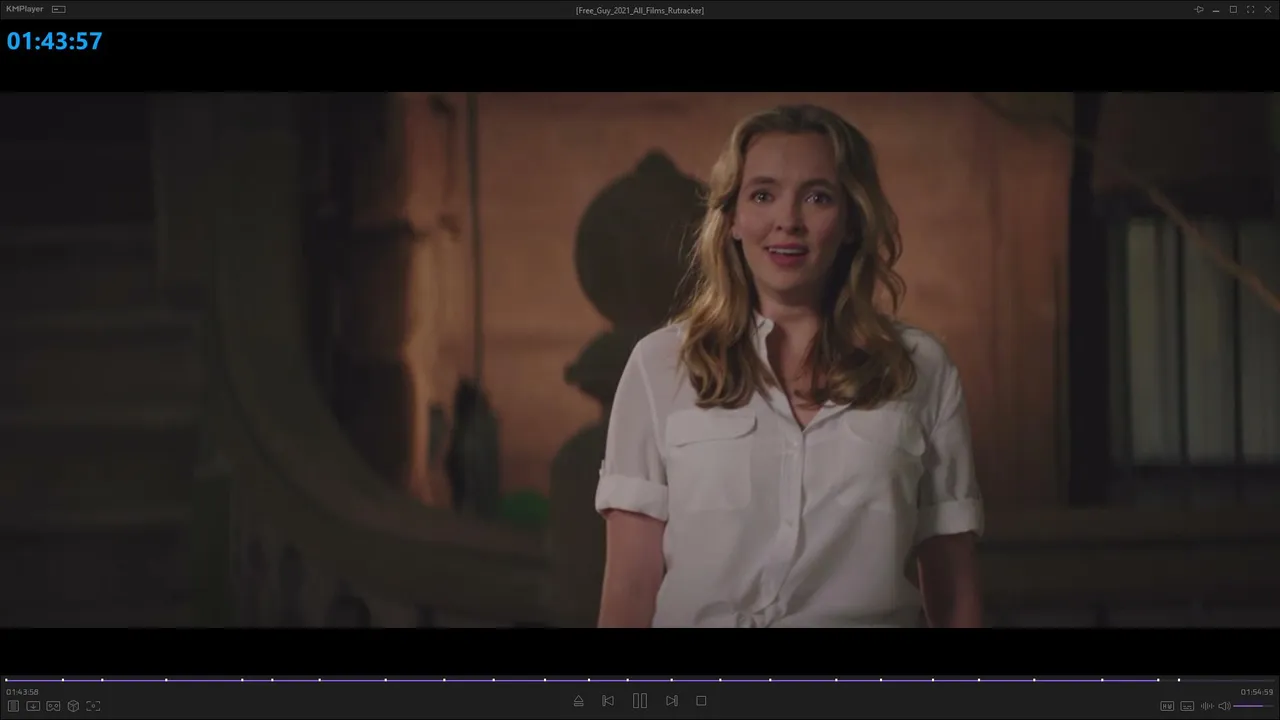Pause the video playback
The image size is (1280, 720).
640,701
